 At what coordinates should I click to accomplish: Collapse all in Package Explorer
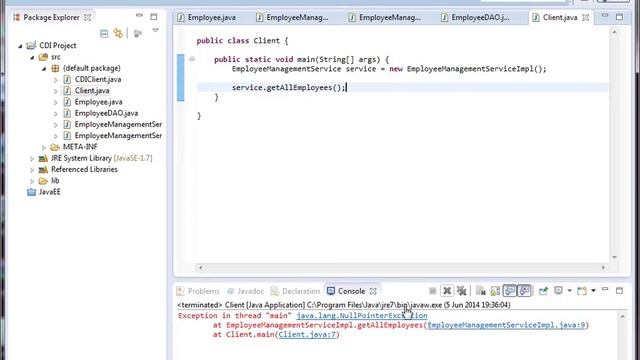point(104,33)
